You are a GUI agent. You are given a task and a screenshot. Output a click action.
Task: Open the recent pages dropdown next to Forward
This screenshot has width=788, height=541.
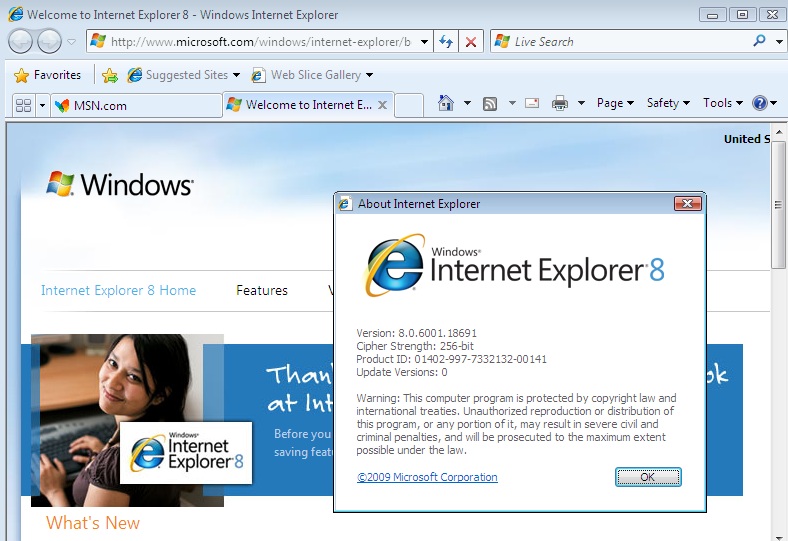(x=72, y=42)
